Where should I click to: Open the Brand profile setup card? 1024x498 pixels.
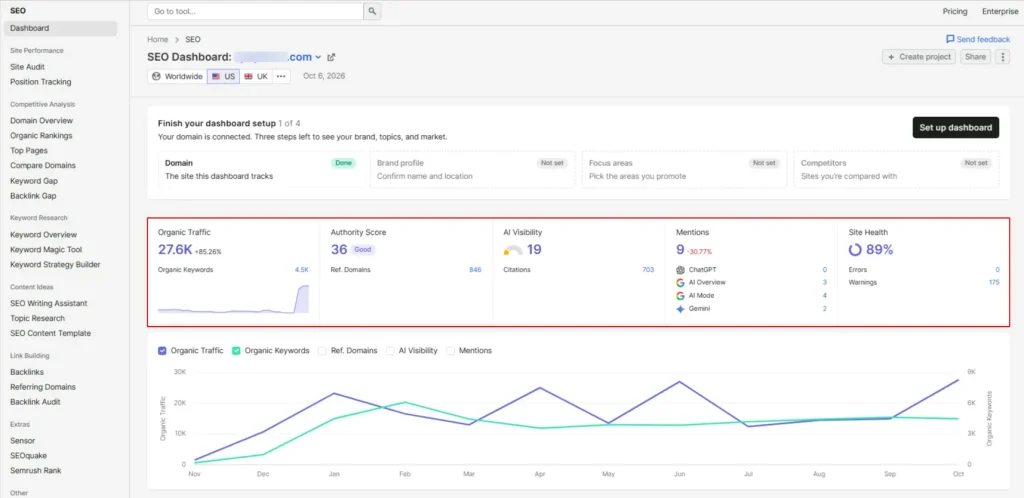coord(472,170)
